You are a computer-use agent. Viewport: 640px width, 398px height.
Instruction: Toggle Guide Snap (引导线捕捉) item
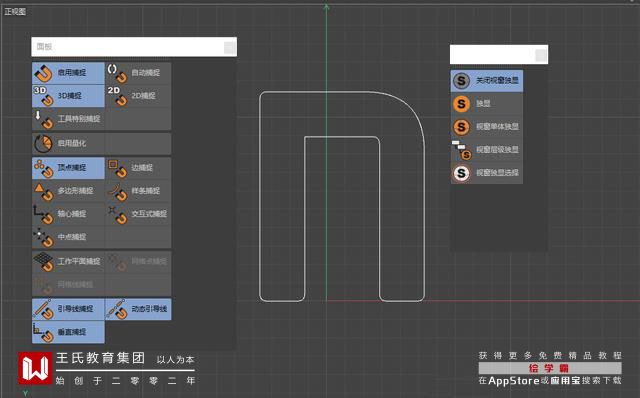click(68, 309)
